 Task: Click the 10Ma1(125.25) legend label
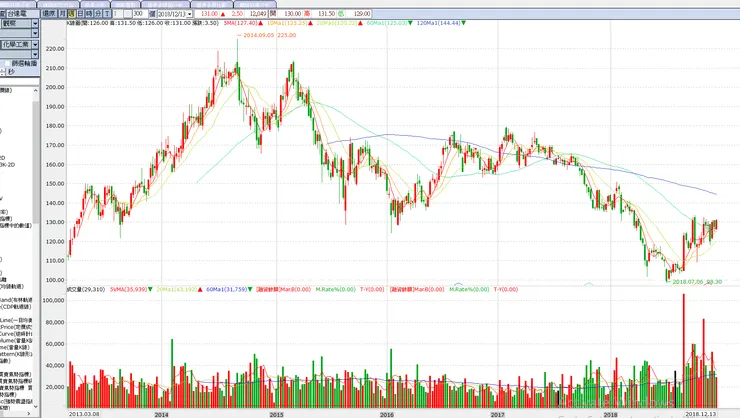tap(287, 23)
